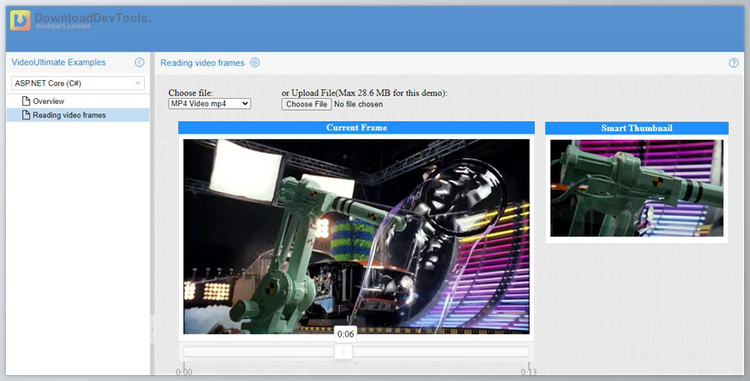Click the DownloadDevTools site title
750x381 pixels.
click(93, 19)
